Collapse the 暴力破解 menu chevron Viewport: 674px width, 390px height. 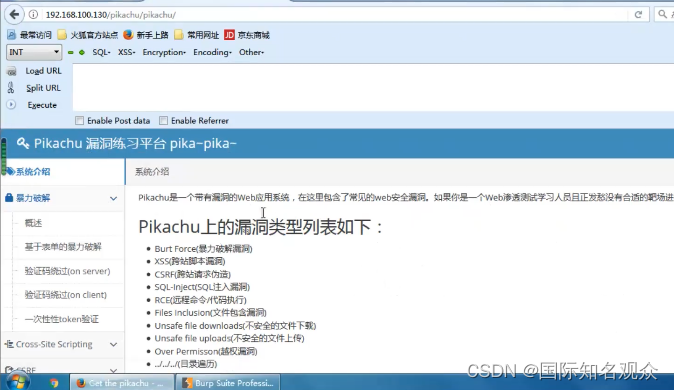click(113, 199)
